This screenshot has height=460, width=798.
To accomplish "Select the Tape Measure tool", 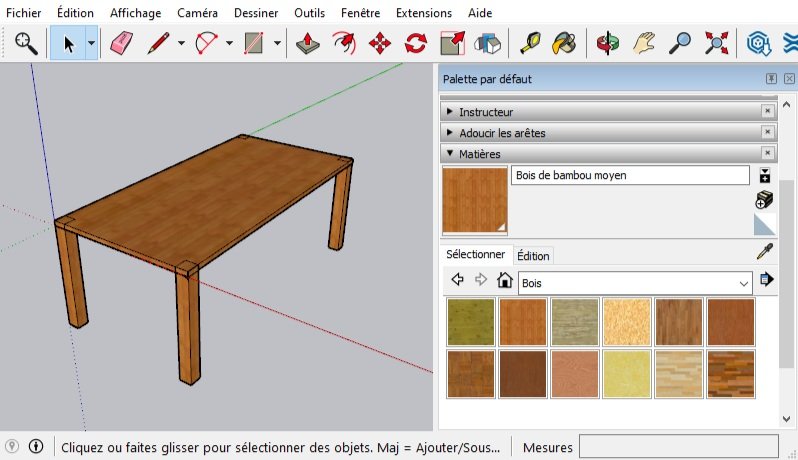I will click(530, 43).
